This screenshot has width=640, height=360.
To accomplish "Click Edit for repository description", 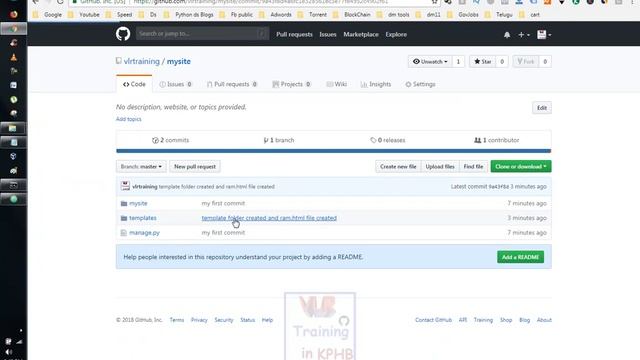I will tap(542, 108).
